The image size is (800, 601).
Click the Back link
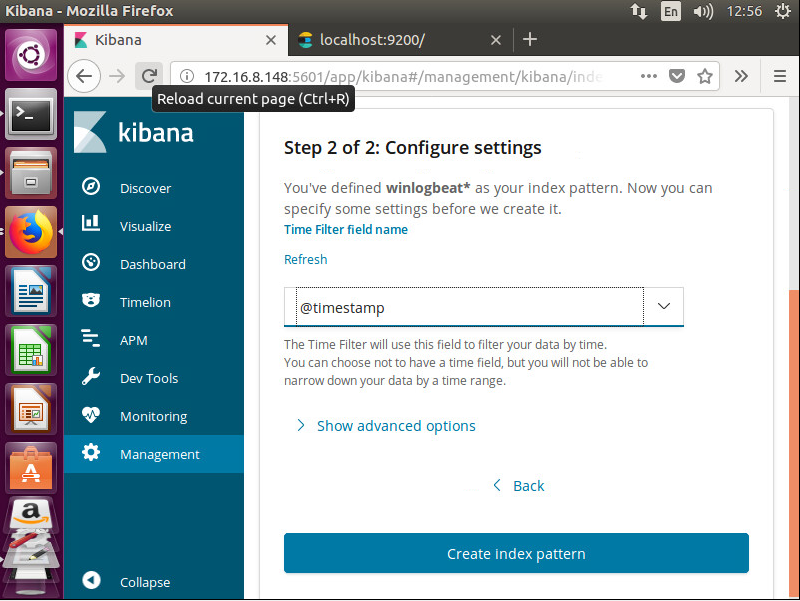(519, 486)
